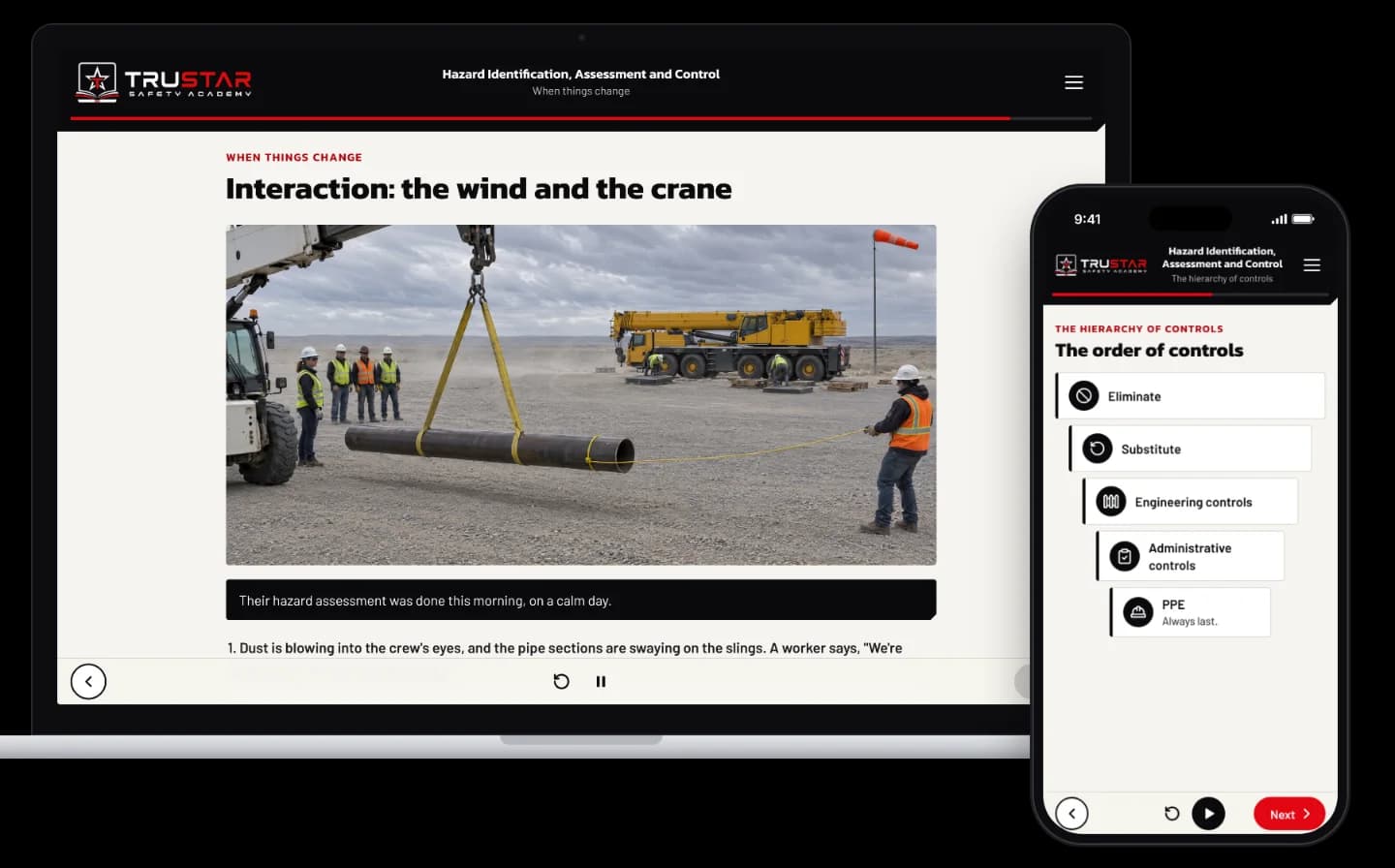
Task: Restart the slide on the phone
Action: [1171, 814]
